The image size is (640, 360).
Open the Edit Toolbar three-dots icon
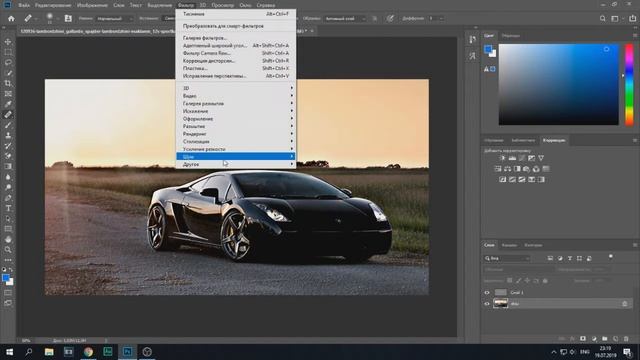[x=8, y=260]
